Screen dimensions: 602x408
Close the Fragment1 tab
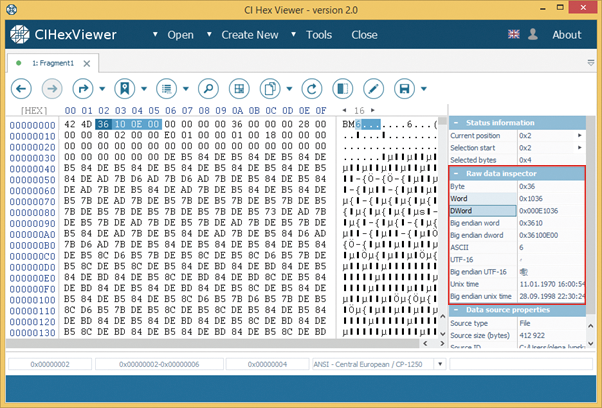[87, 64]
